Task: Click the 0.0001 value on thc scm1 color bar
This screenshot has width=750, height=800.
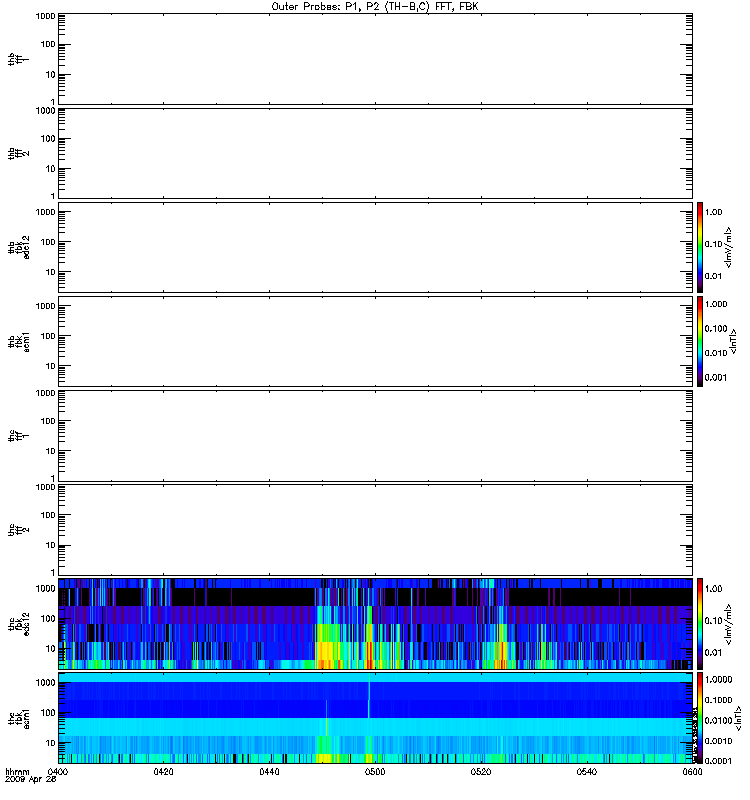Action: [x=718, y=761]
